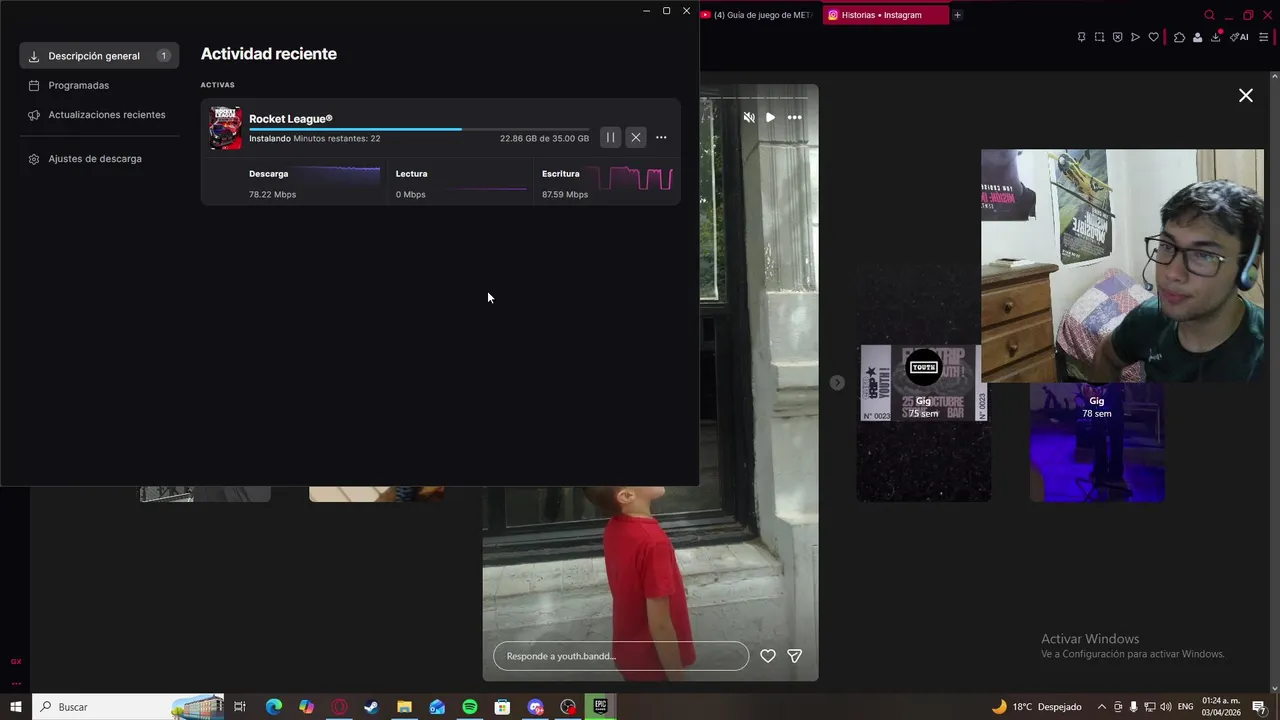The image size is (1280, 720).
Task: Open browser profile account icon
Action: [1197, 37]
